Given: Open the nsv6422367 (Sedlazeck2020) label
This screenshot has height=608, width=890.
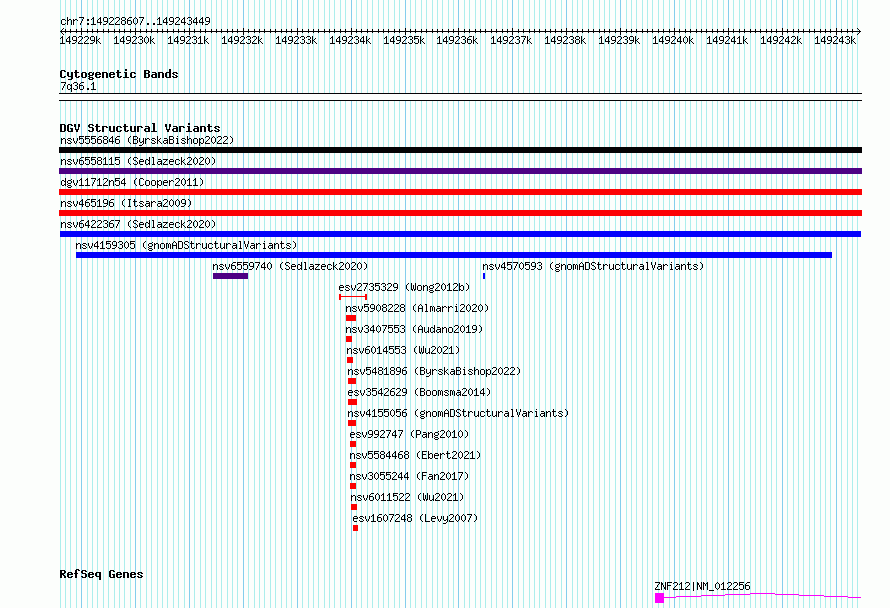Looking at the screenshot, I should (138, 224).
